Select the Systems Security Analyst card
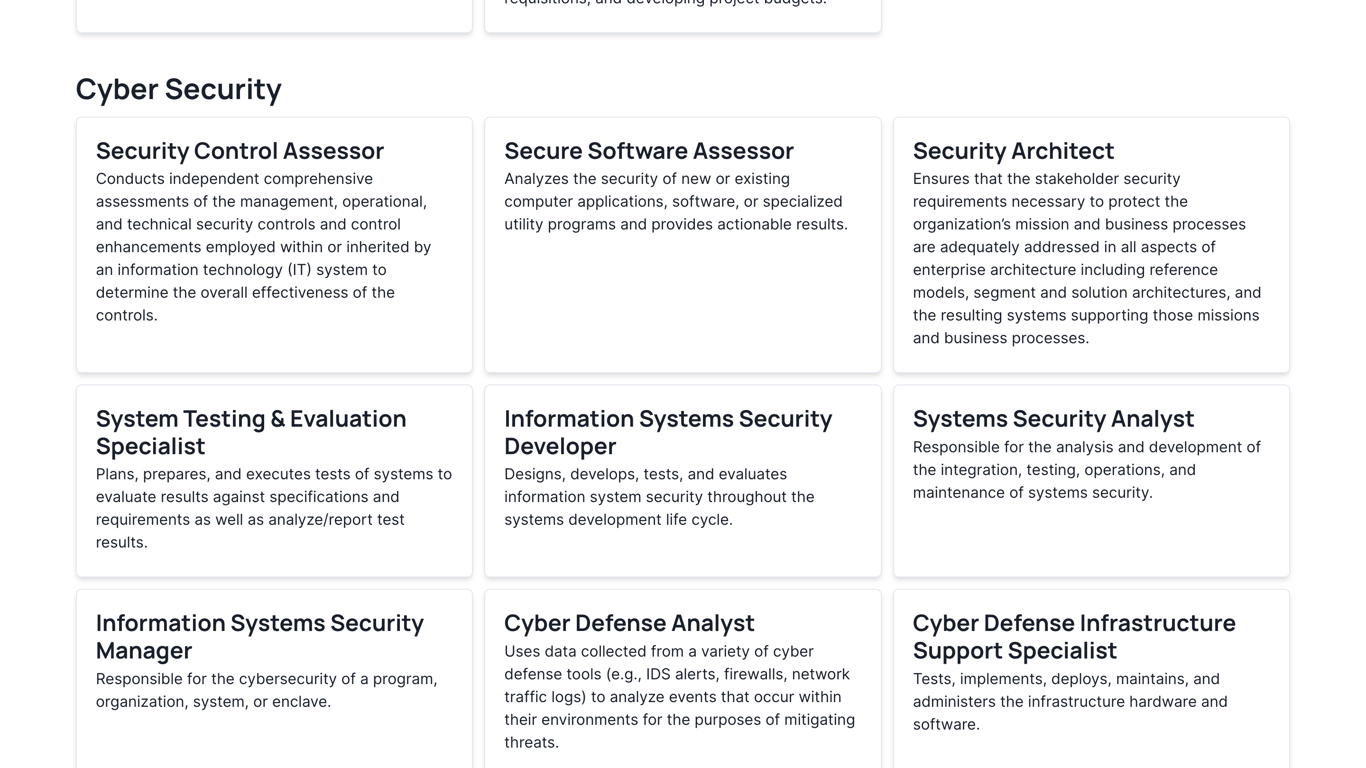1366x768 pixels. (1091, 481)
